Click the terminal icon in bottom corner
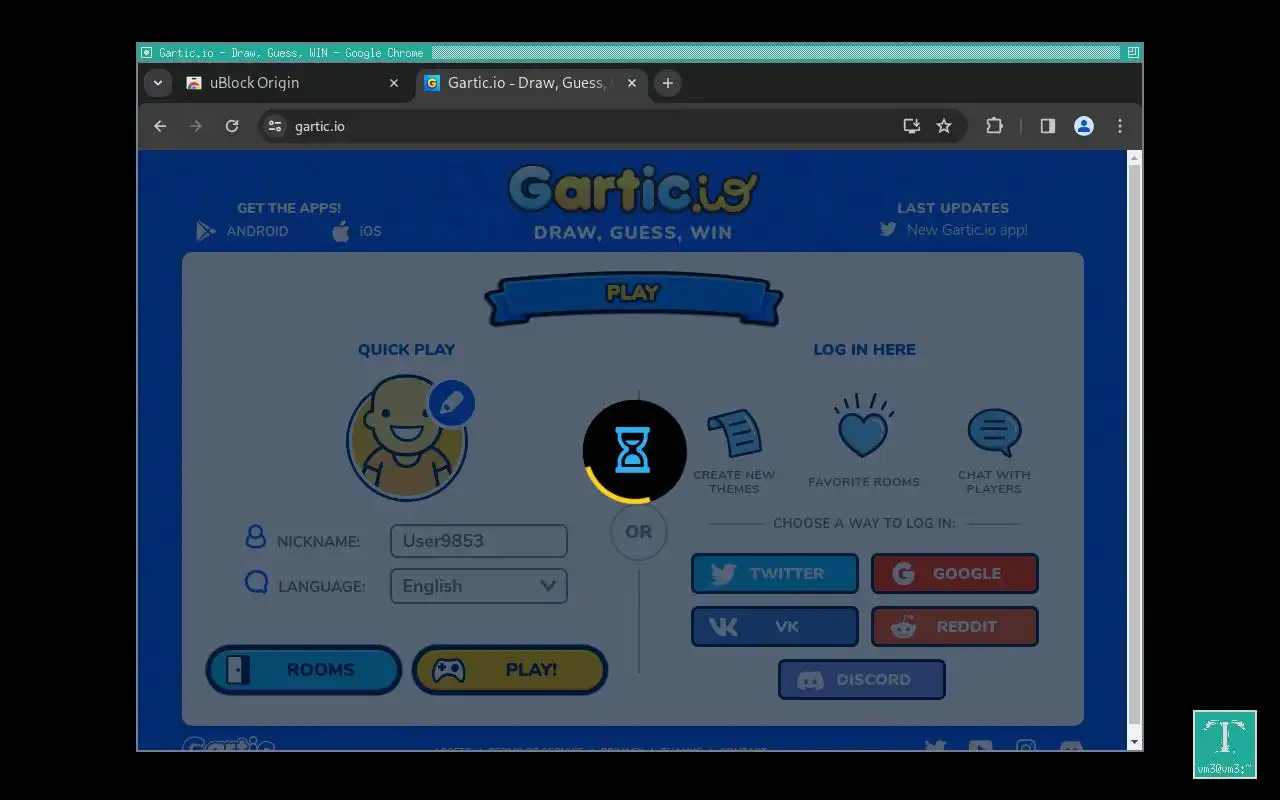The height and width of the screenshot is (800, 1280). point(1225,744)
